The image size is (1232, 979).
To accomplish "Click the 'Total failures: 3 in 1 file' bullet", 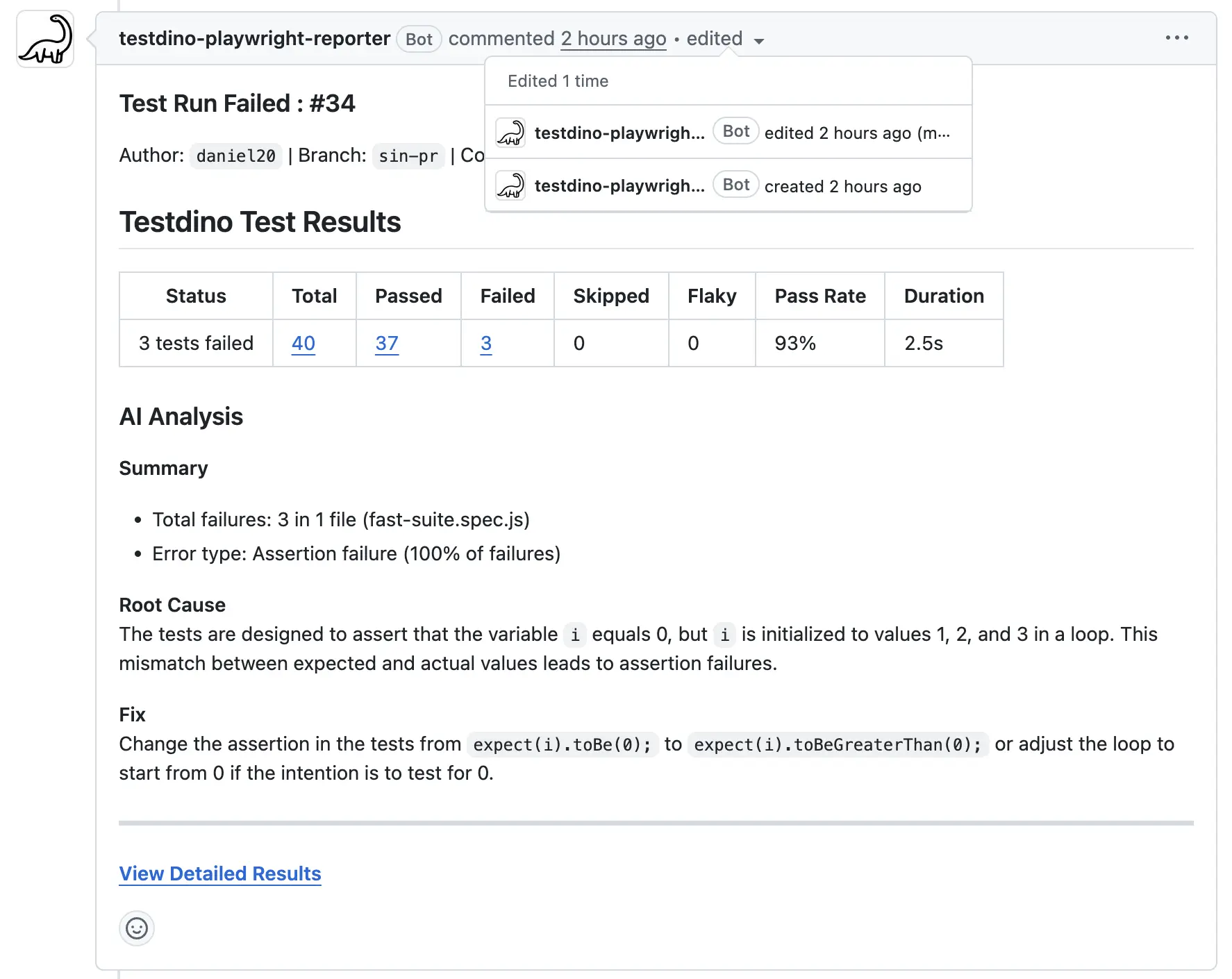I will pos(341,519).
